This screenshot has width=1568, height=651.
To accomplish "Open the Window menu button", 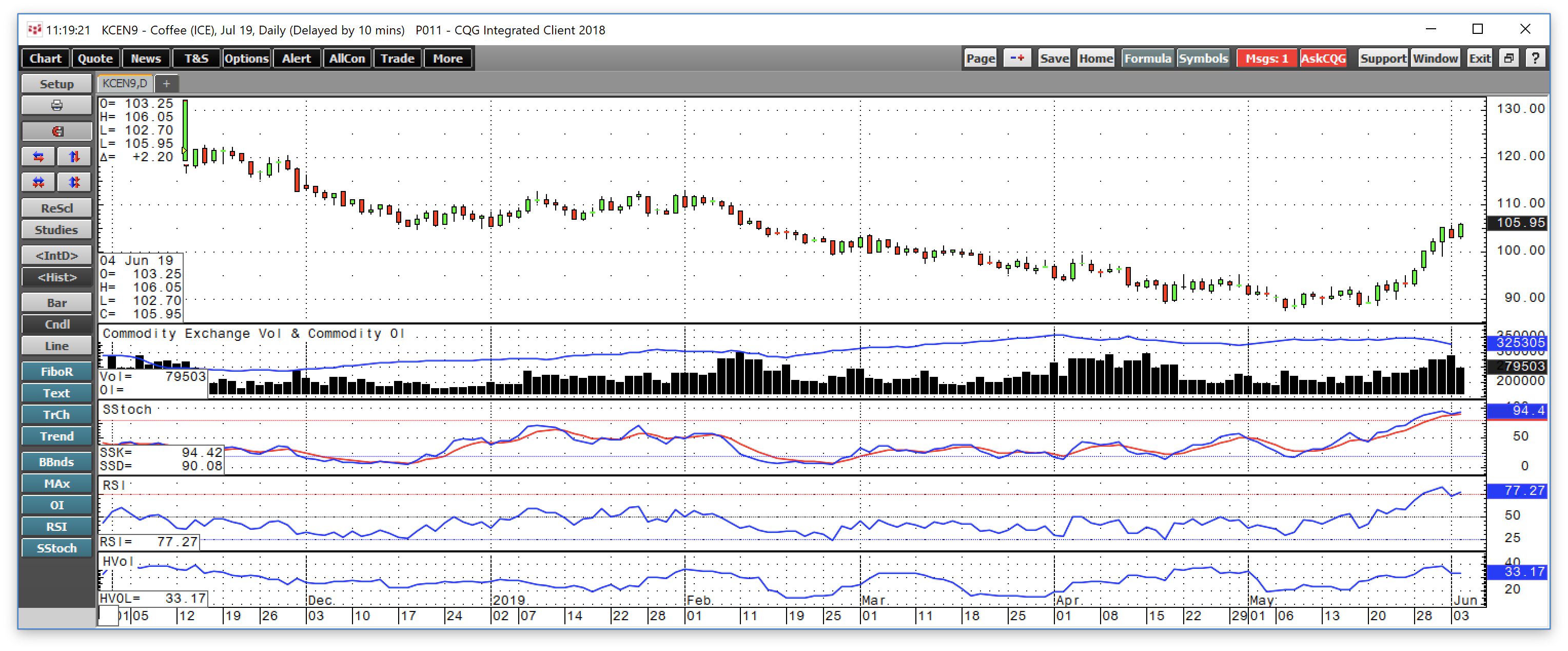I will 1435,59.
